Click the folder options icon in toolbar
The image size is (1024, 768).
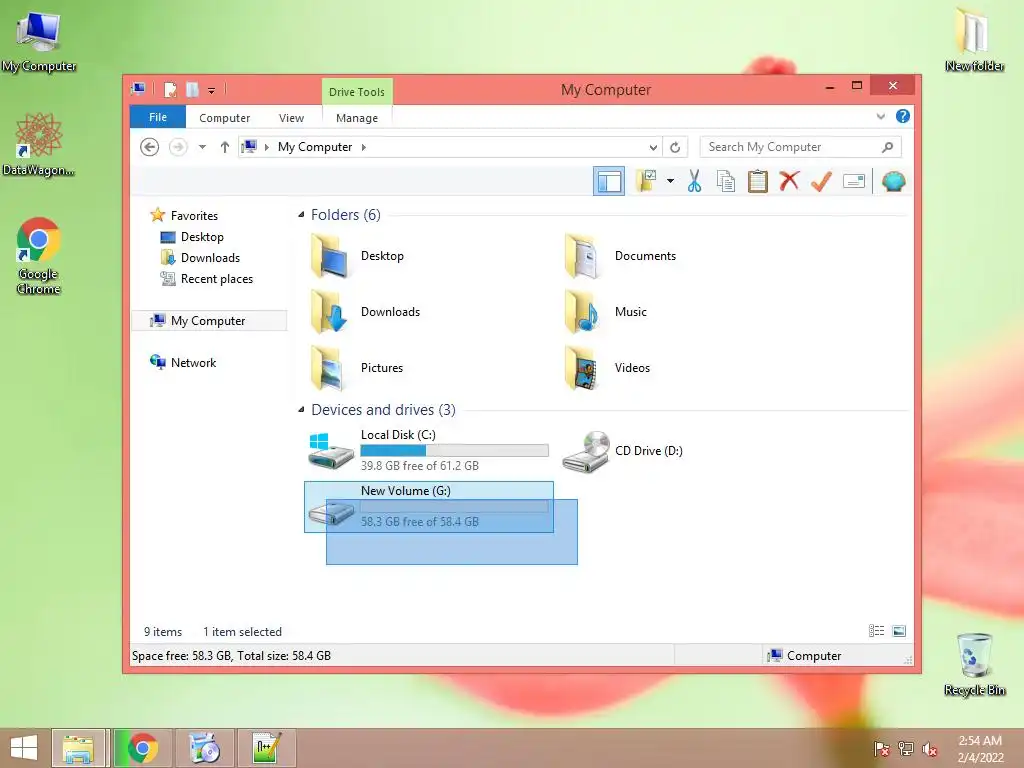pos(646,181)
